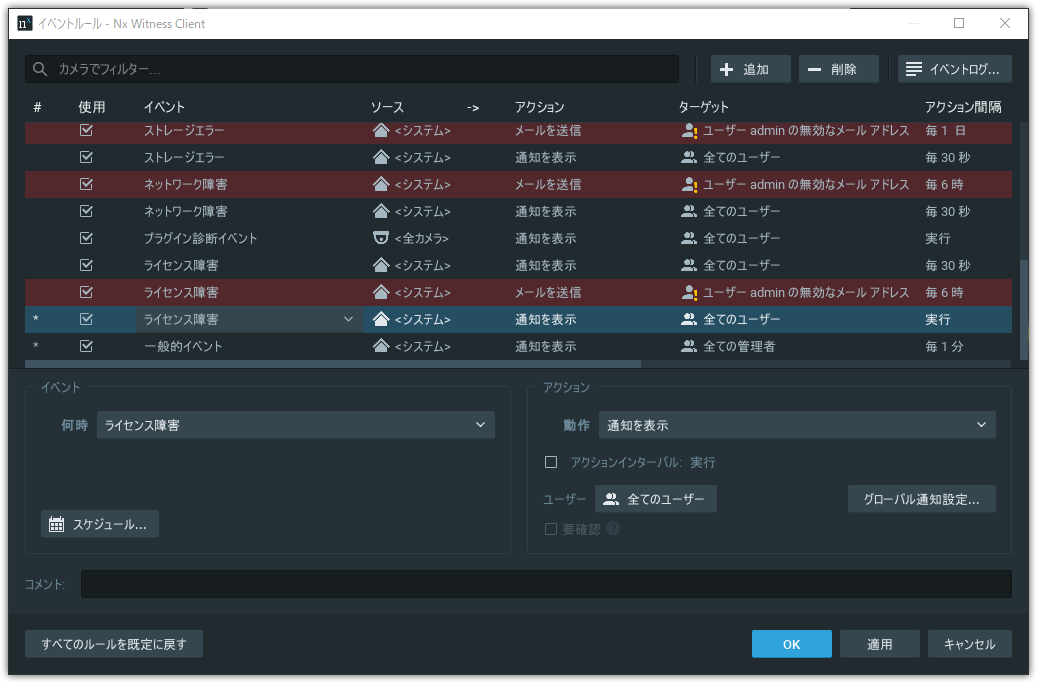Open the スケジュール... settings
This screenshot has width=1037, height=683.
tap(100, 524)
